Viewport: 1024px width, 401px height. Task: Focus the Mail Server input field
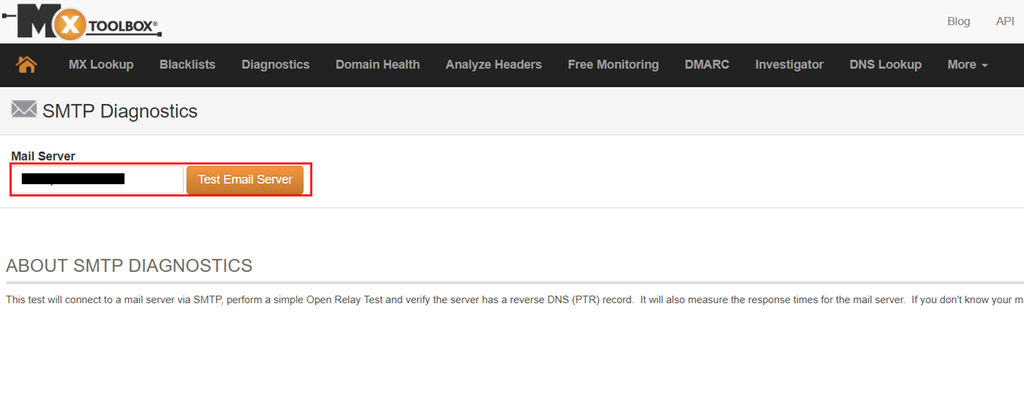tap(98, 180)
